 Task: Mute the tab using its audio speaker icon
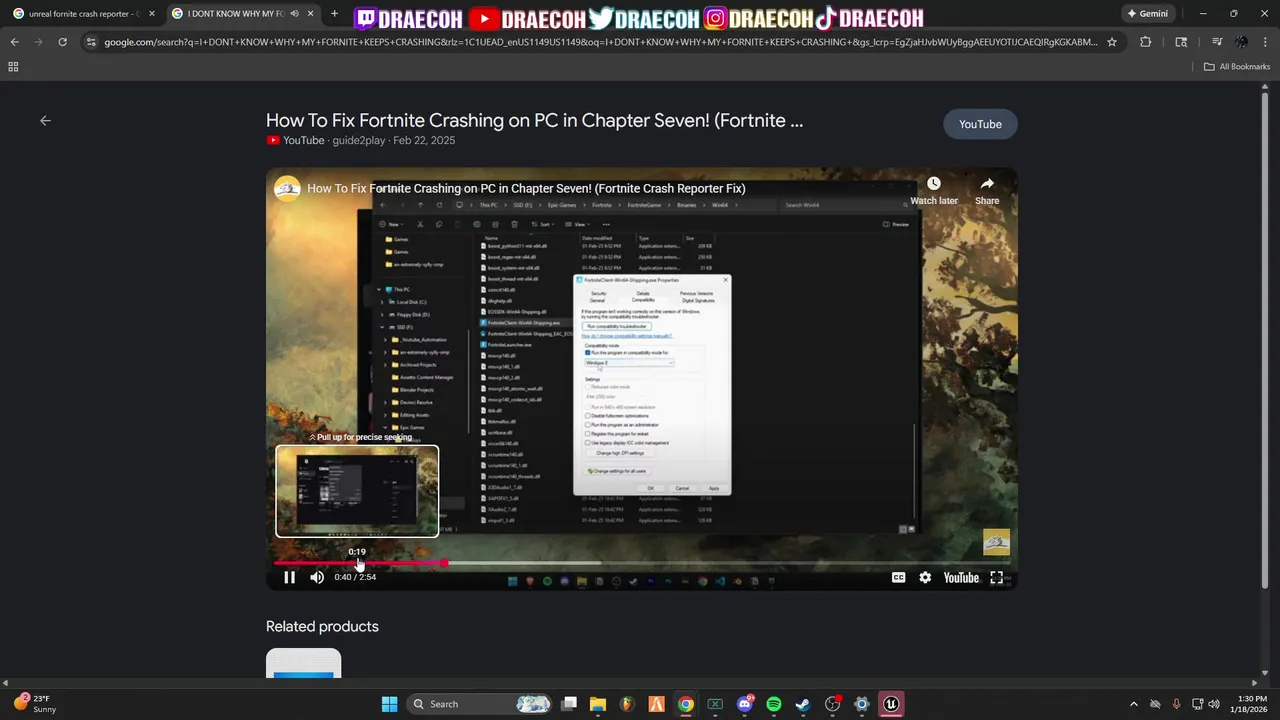point(294,14)
